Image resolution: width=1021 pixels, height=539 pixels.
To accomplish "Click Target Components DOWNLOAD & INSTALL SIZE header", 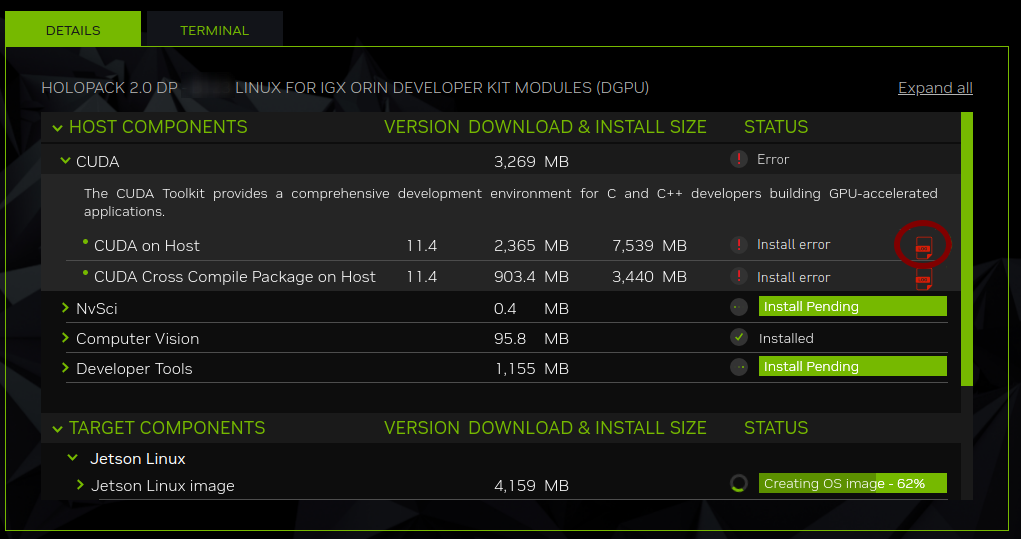I will [587, 428].
